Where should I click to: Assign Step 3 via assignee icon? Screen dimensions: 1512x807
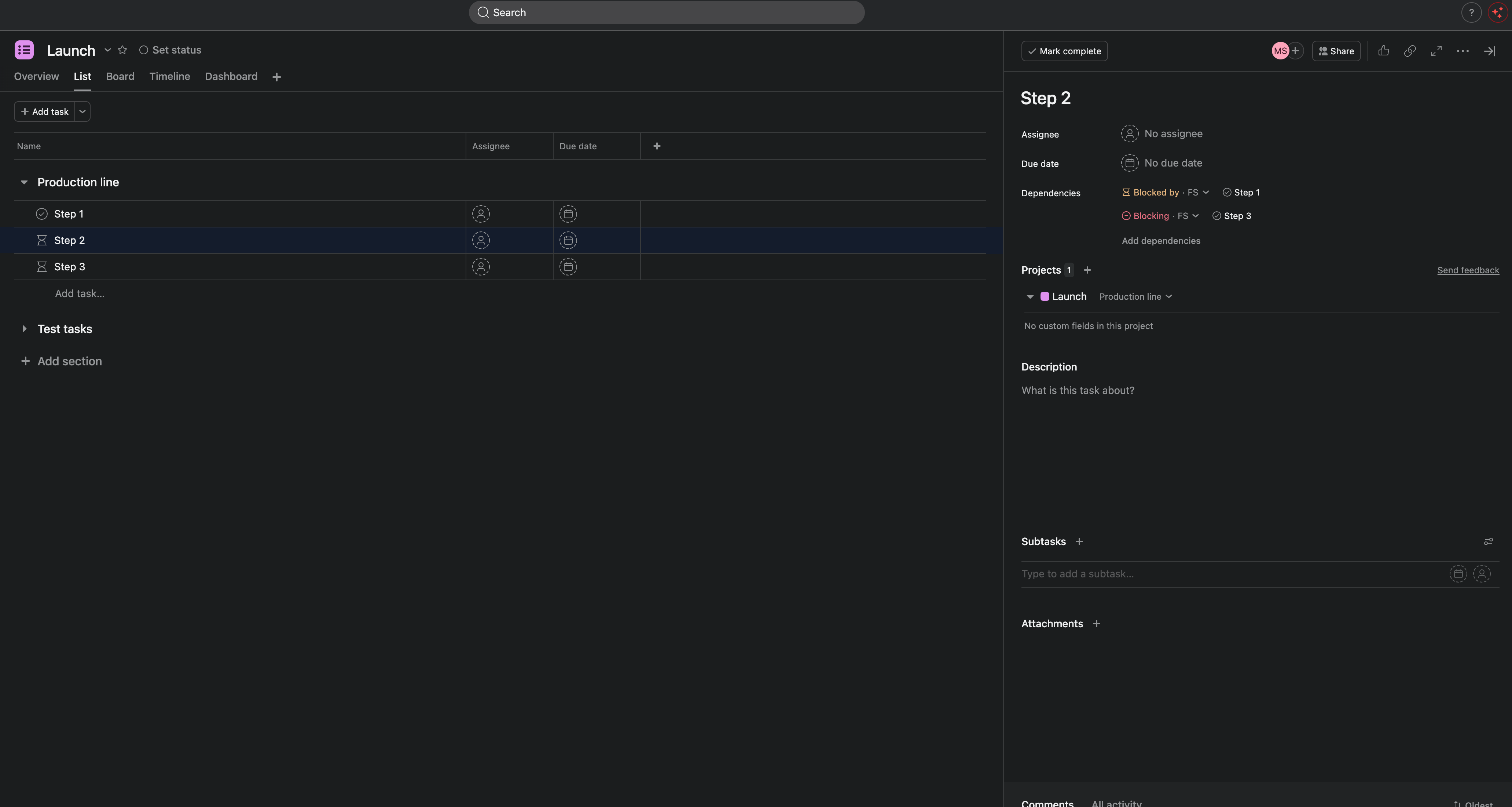(x=481, y=267)
